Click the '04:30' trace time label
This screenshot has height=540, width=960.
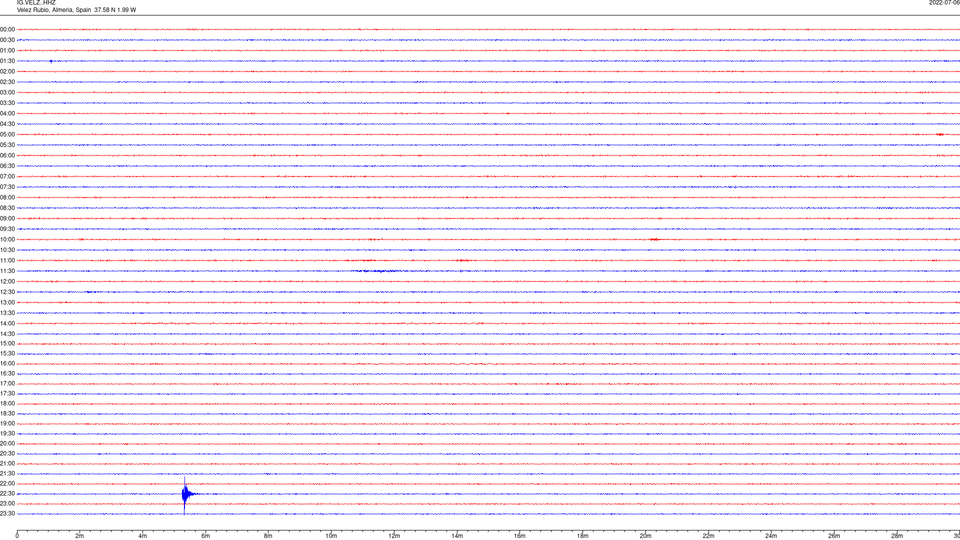coord(7,124)
